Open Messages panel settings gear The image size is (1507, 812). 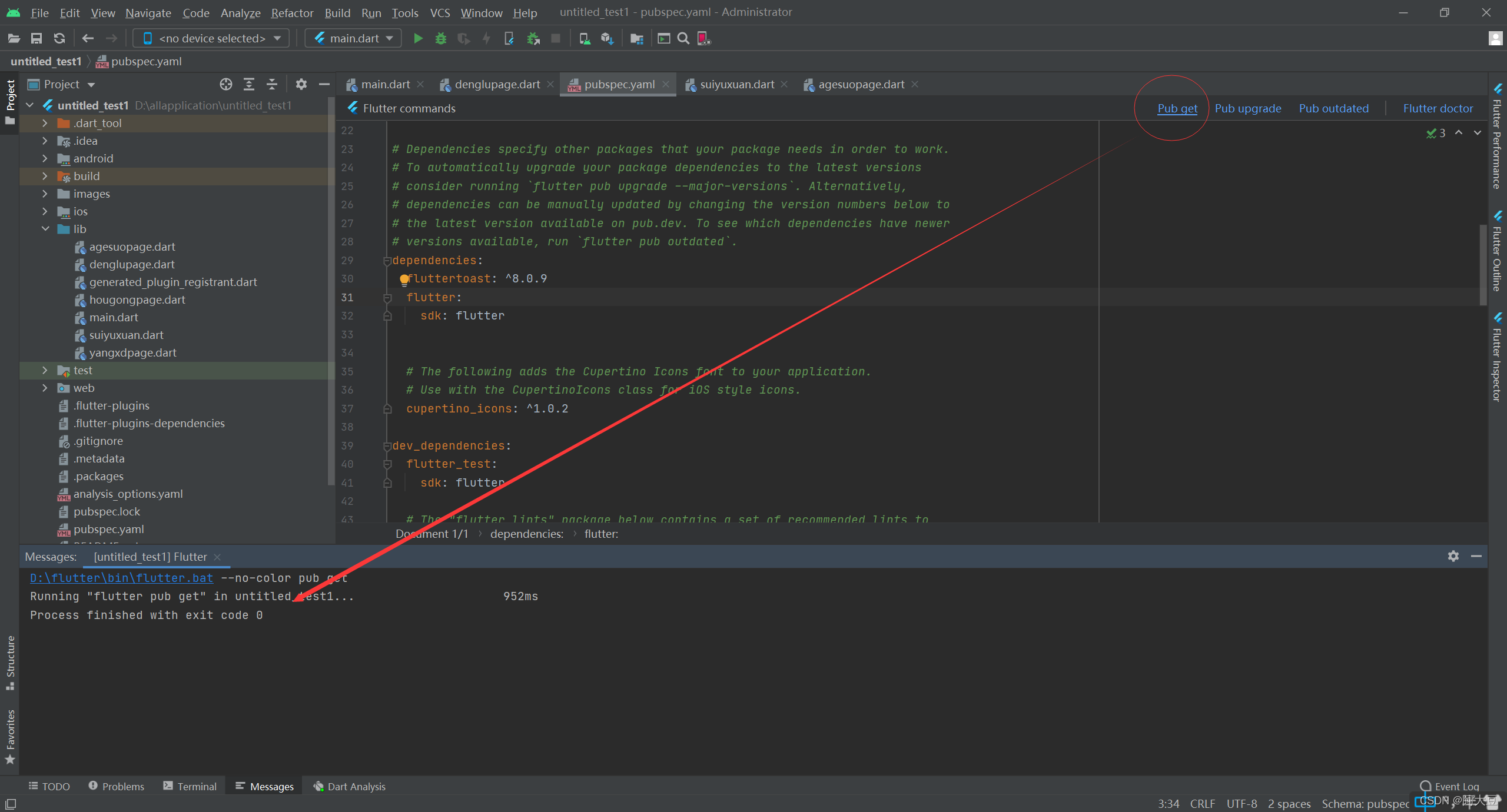(x=1453, y=556)
